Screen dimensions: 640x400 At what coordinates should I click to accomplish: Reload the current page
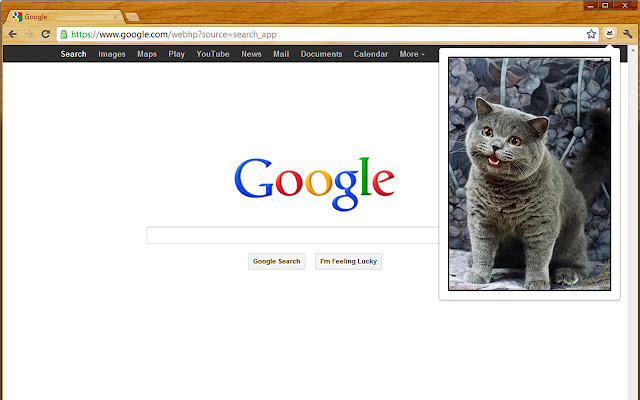[46, 34]
